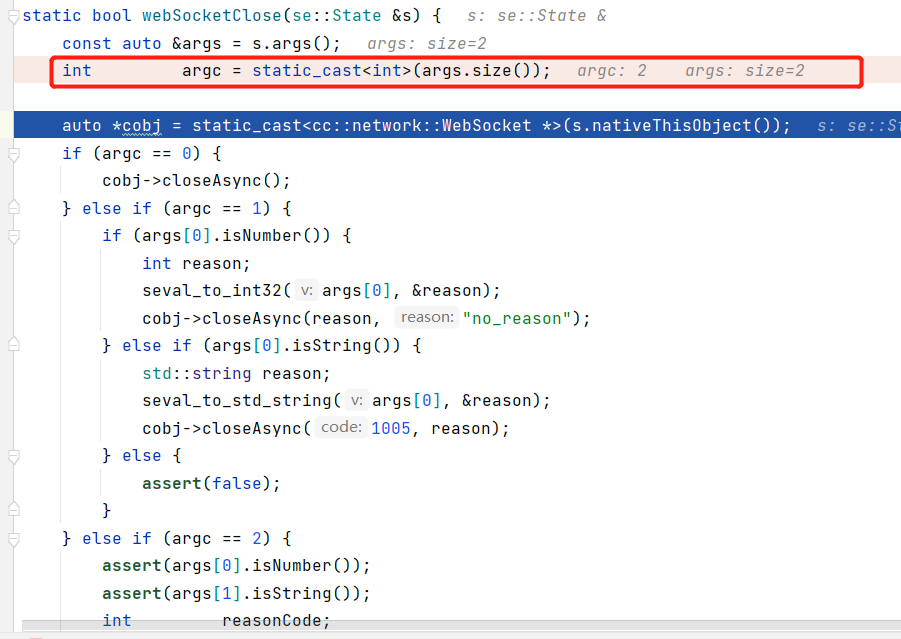
Task: Click inline value 'args: size=2' after s.args()
Action: 427,44
